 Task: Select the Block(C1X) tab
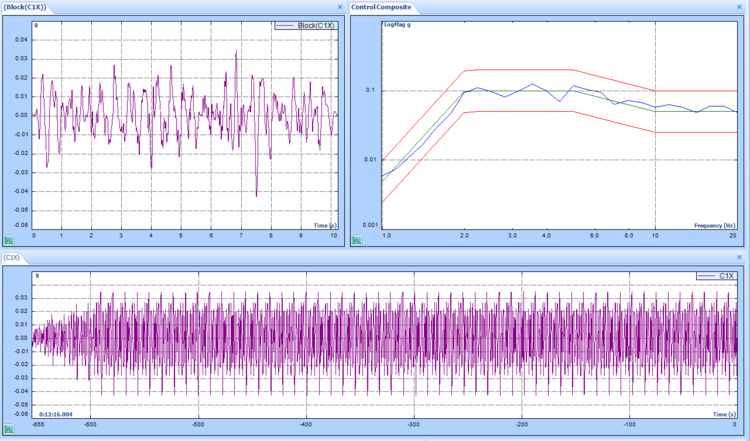click(25, 7)
